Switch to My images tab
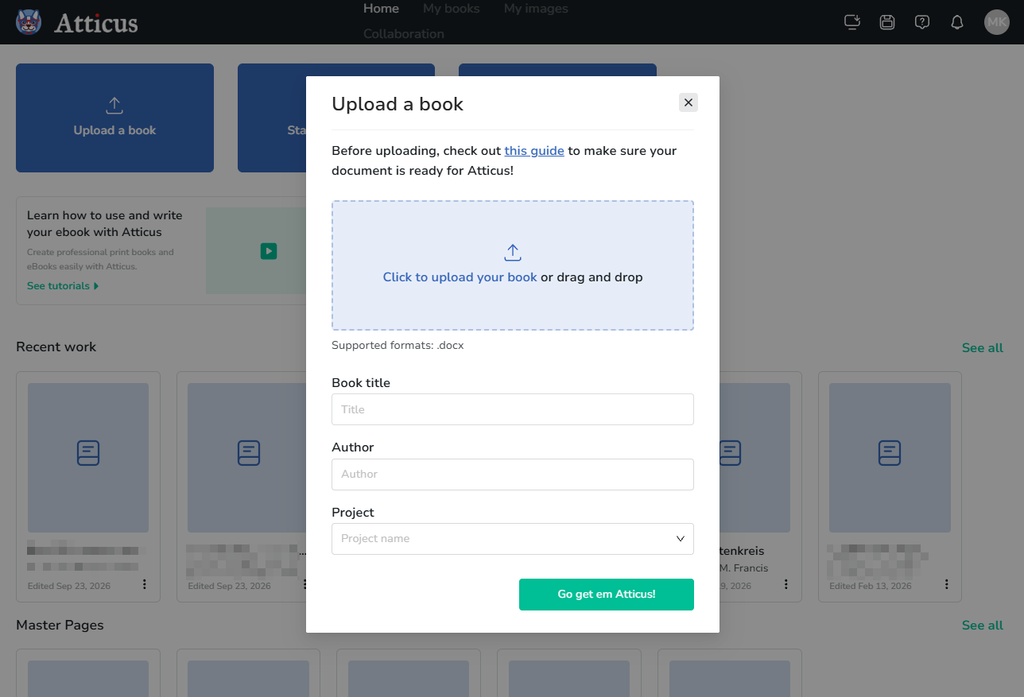The width and height of the screenshot is (1024, 697). pos(536,8)
